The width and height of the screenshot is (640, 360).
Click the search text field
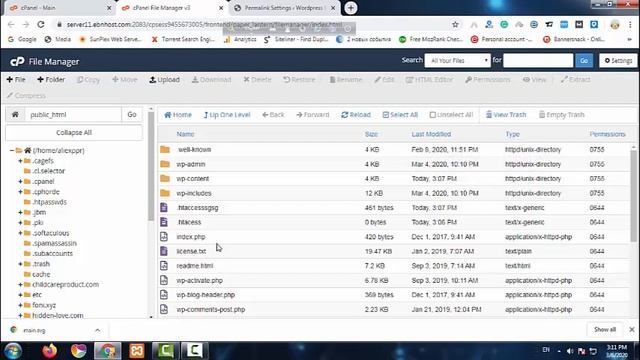(x=538, y=60)
